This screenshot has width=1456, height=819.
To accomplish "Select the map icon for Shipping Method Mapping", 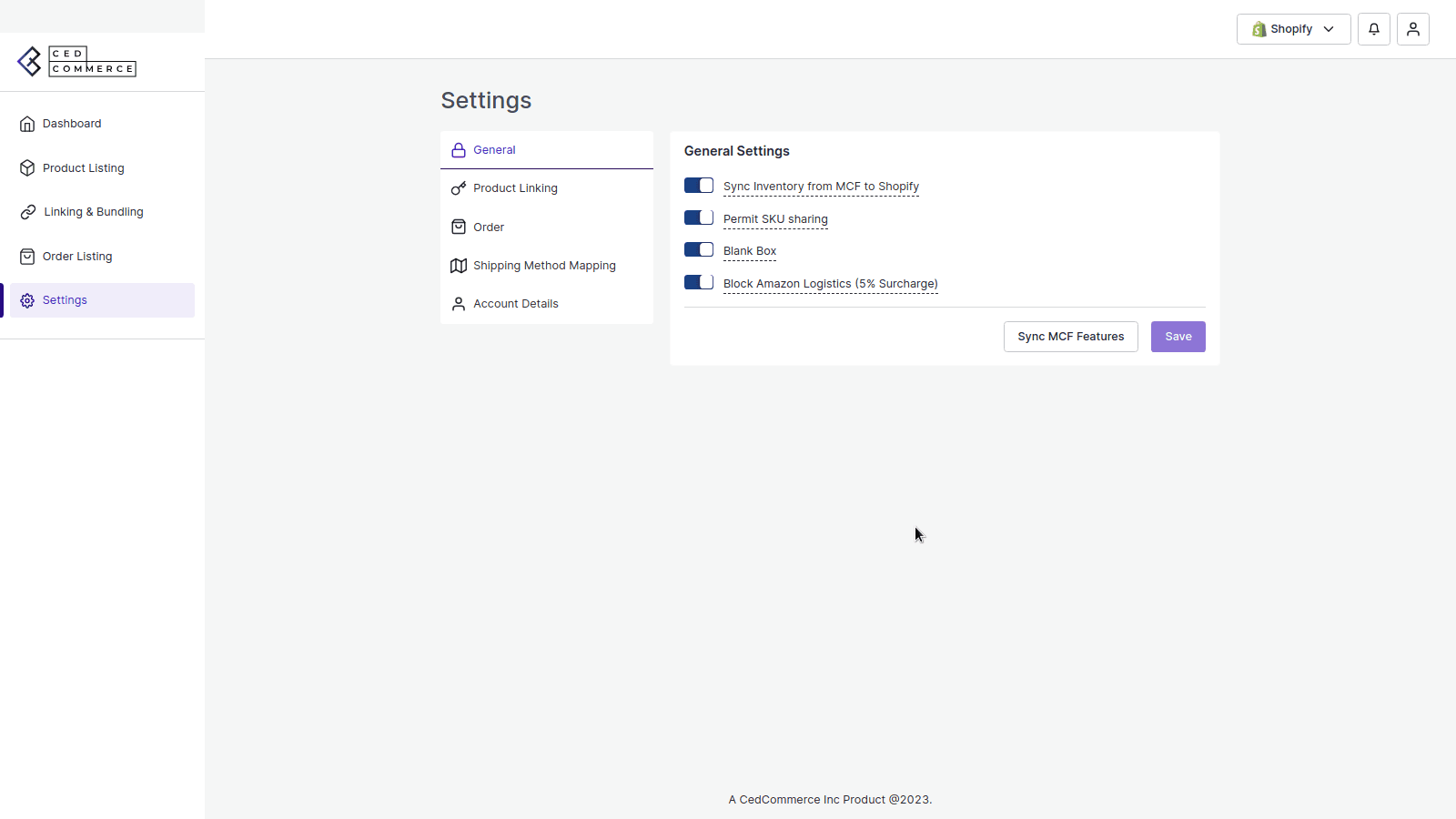I will (x=459, y=265).
